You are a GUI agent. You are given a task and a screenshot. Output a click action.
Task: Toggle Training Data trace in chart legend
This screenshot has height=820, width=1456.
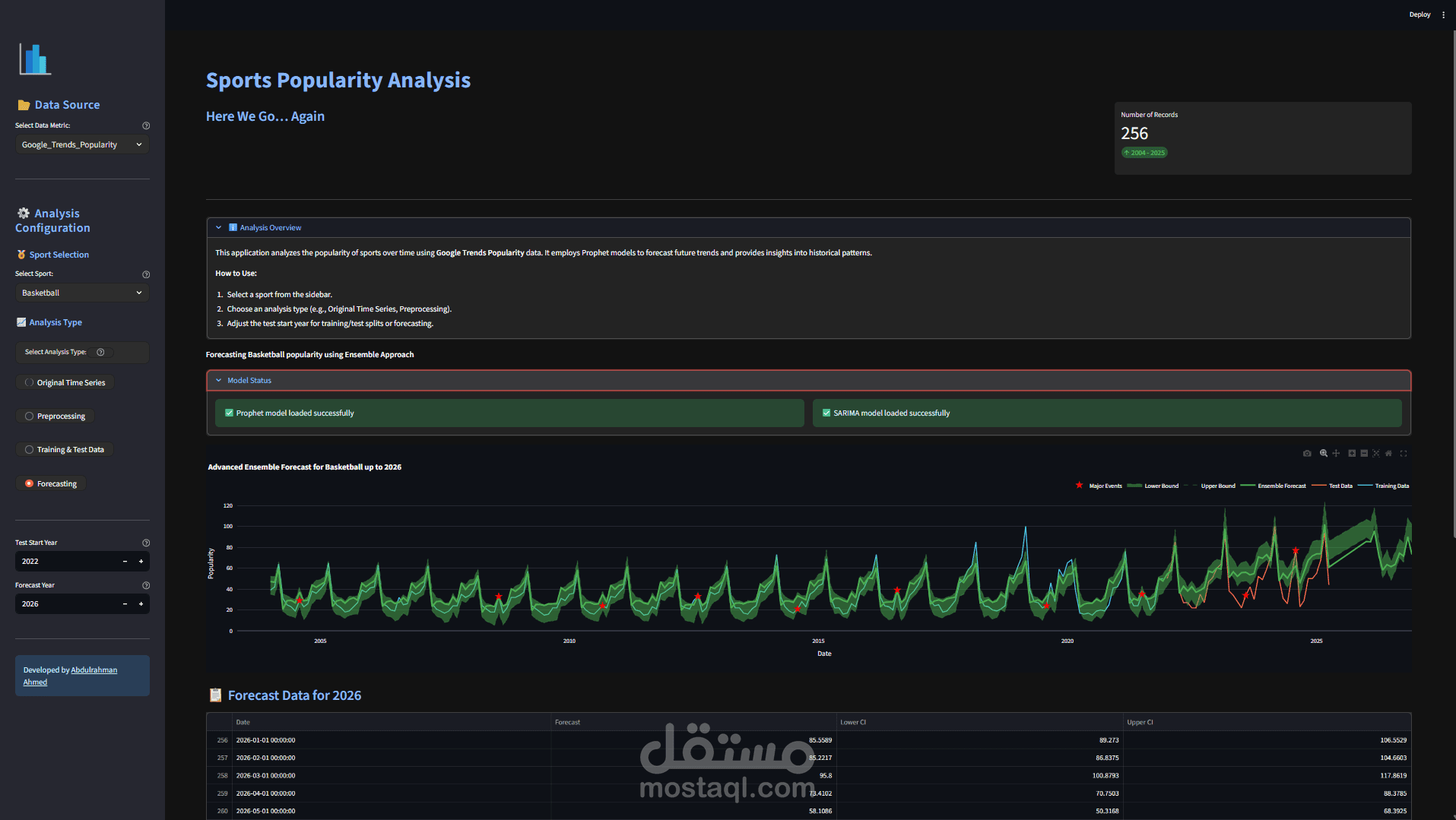click(1384, 486)
